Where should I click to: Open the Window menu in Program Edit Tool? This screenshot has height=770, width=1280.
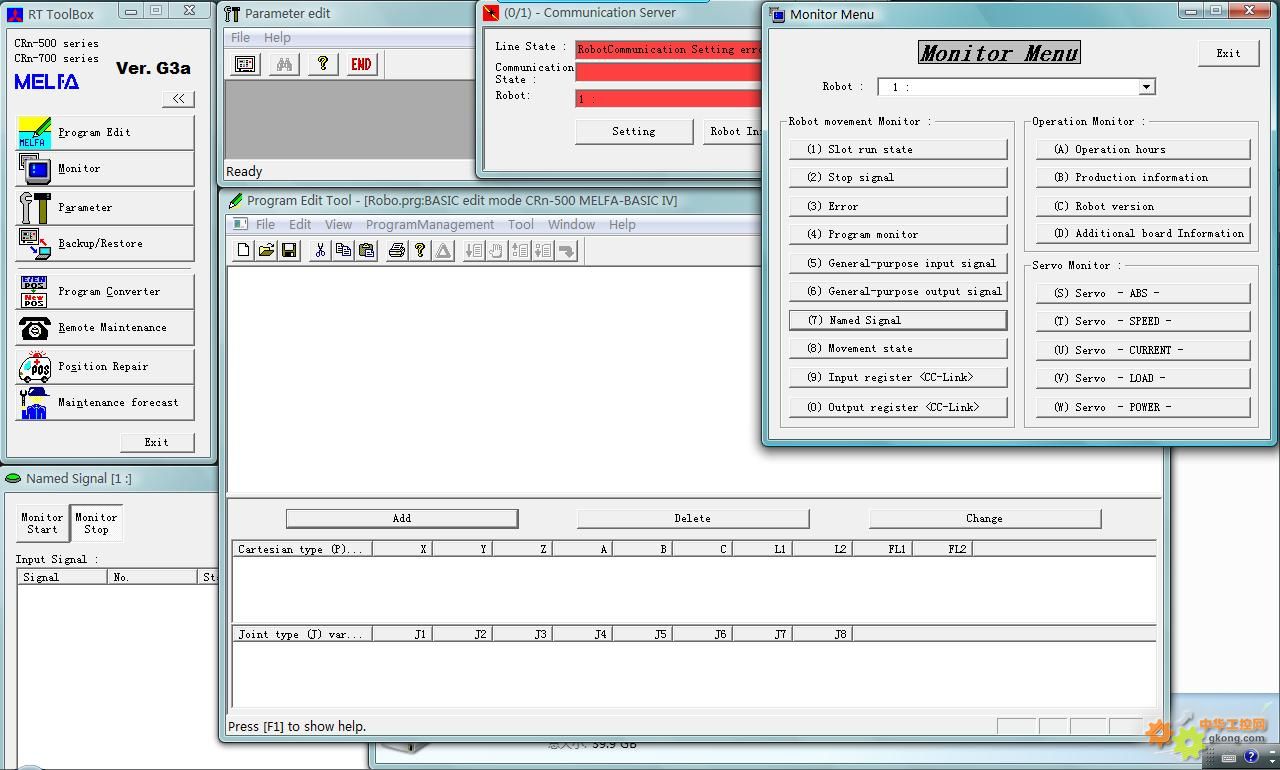(571, 224)
